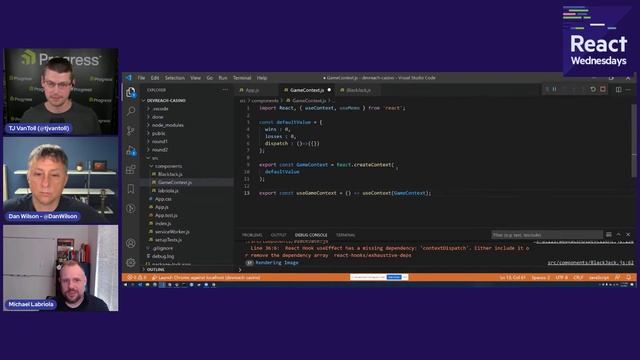Open the Terminal menu
This screenshot has height=360, width=640.
(242, 78)
